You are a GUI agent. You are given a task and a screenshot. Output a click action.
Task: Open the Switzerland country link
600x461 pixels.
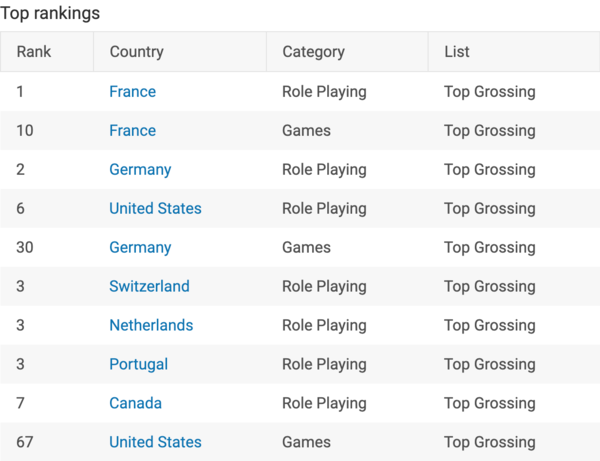pos(149,287)
